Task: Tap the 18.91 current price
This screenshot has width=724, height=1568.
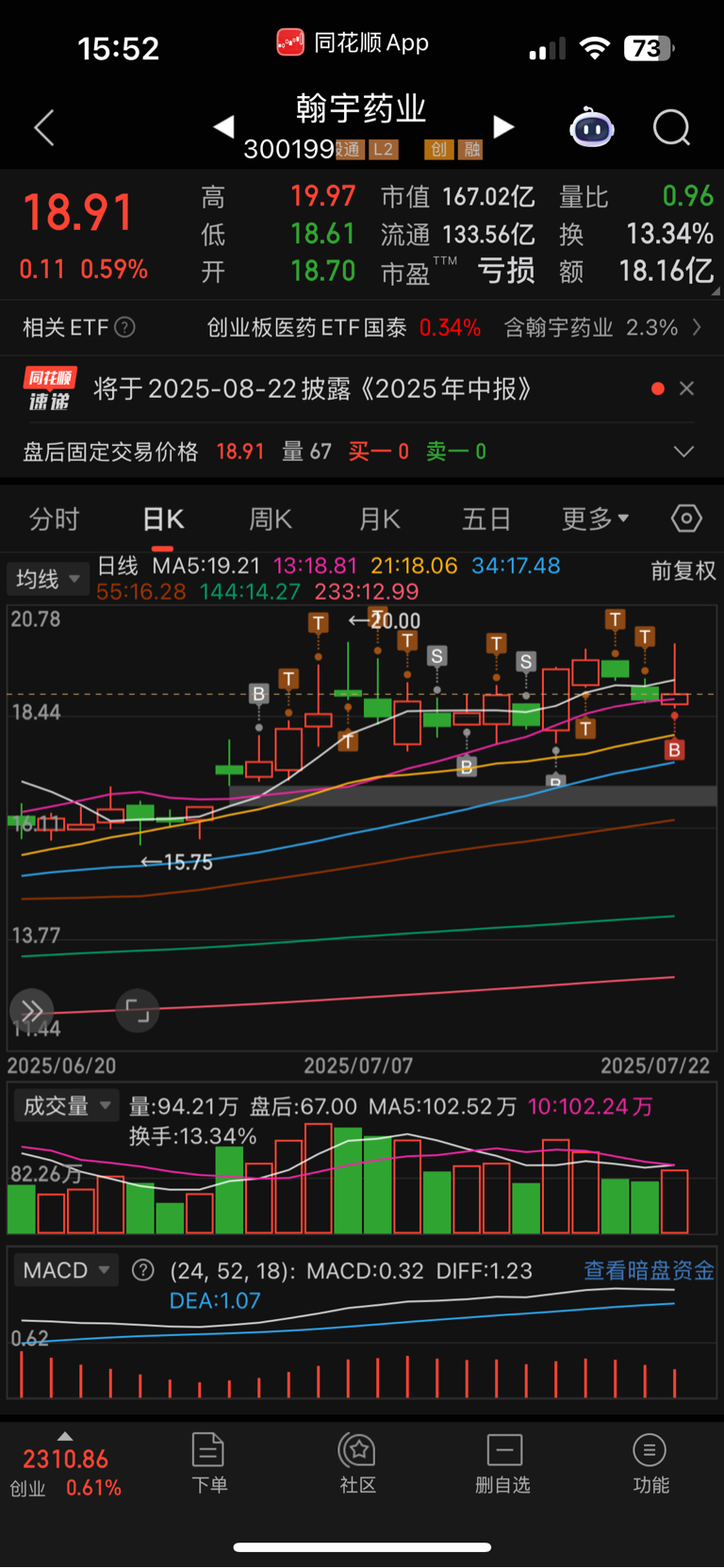Action: tap(78, 211)
